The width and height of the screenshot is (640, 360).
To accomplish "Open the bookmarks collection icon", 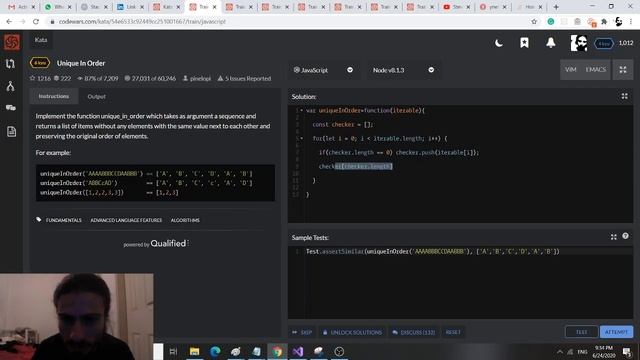I will (524, 42).
